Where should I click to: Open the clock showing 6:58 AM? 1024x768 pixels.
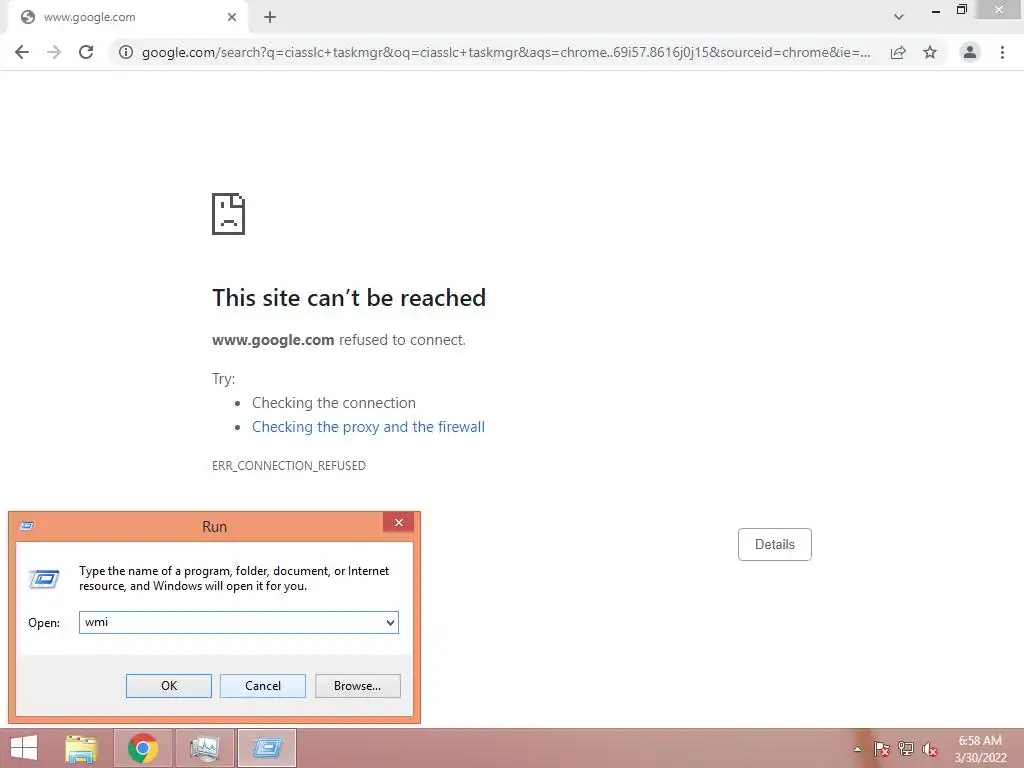(x=980, y=749)
